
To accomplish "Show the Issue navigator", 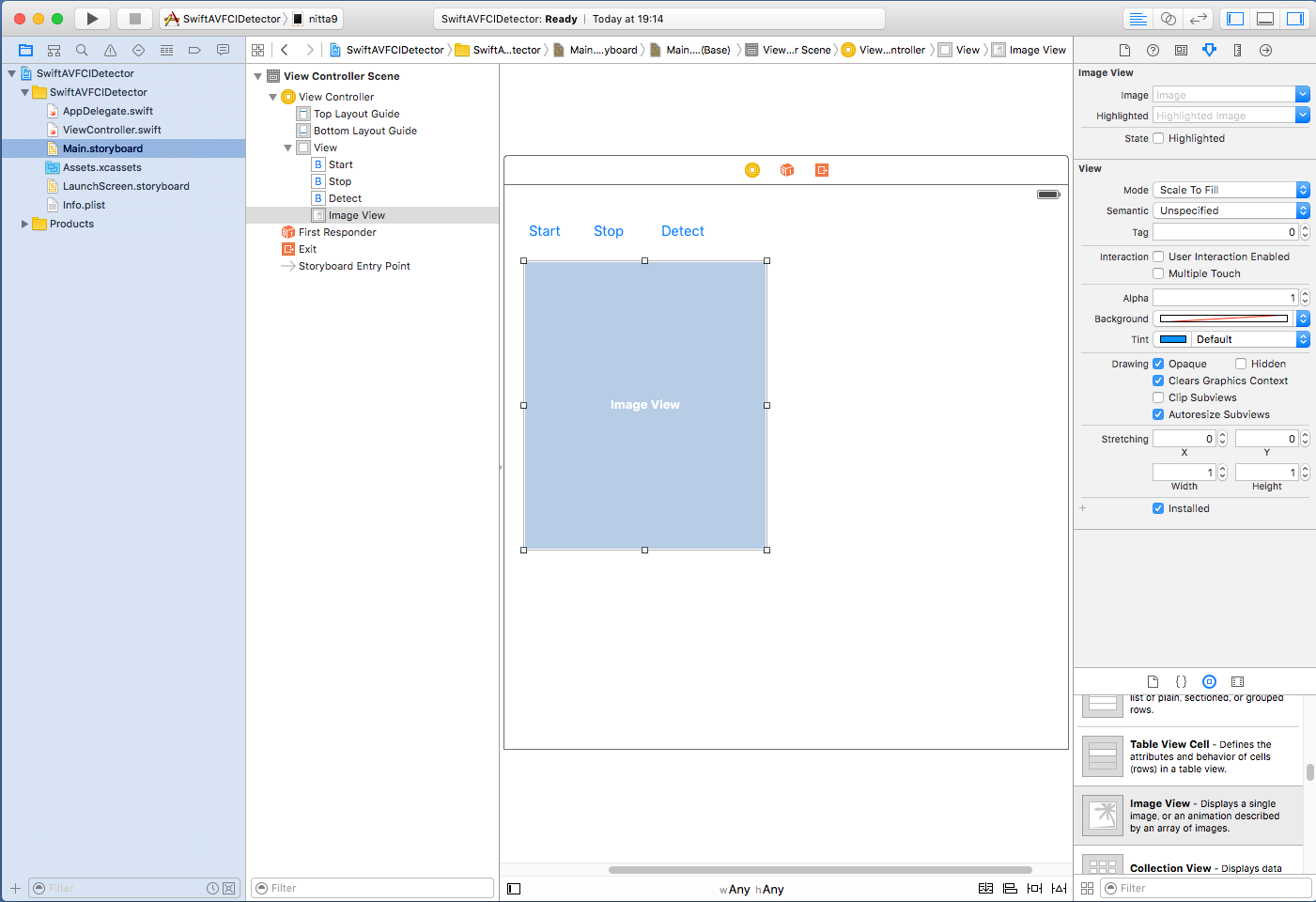I will pos(110,50).
